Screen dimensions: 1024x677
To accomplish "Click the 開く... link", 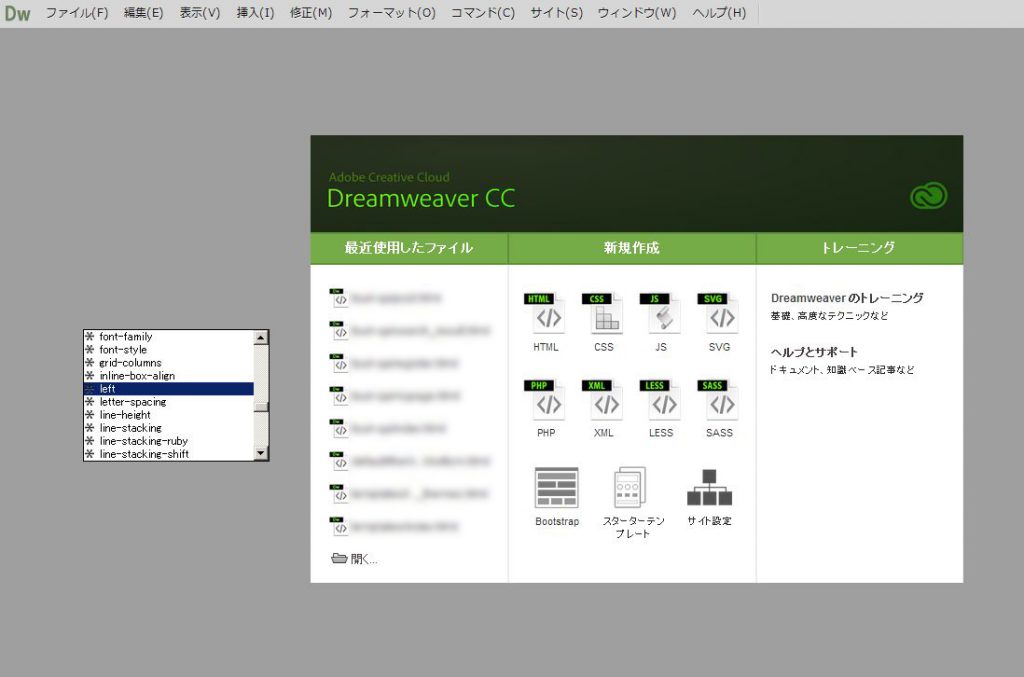I will (364, 559).
